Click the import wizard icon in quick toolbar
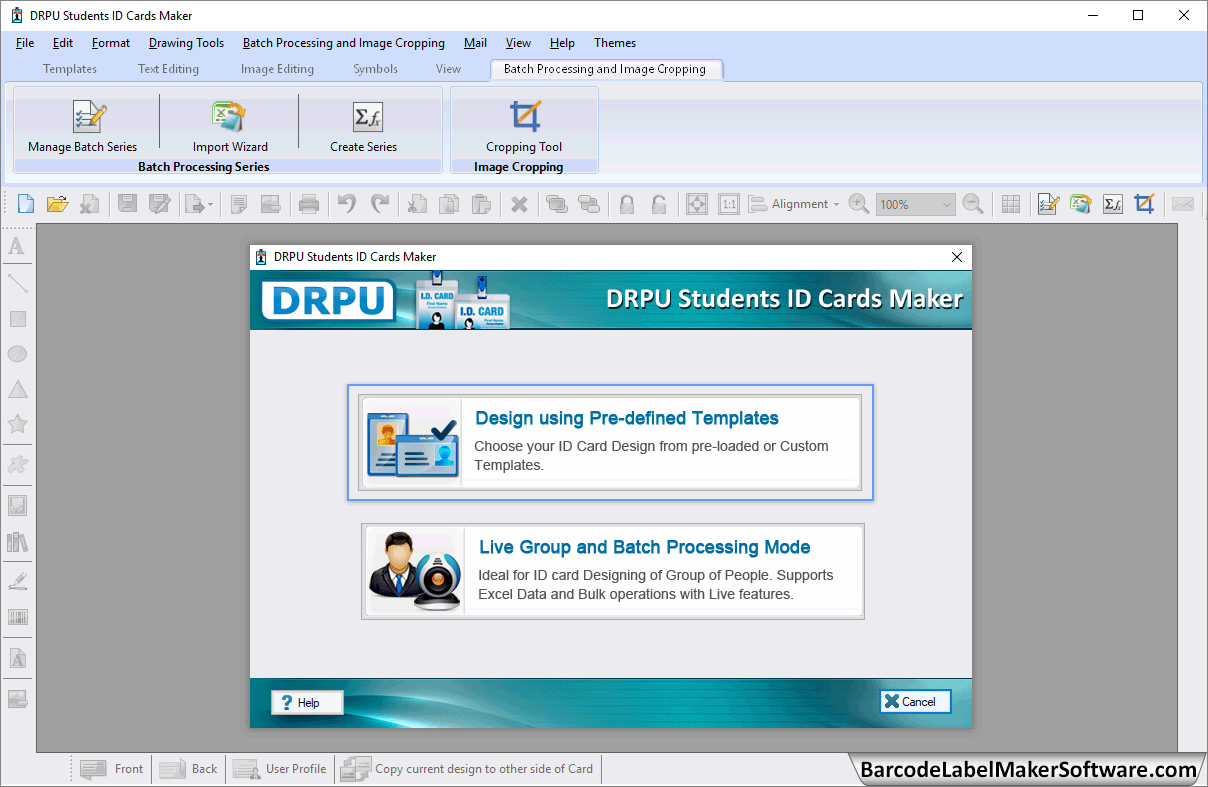This screenshot has width=1208, height=787. 1080,204
